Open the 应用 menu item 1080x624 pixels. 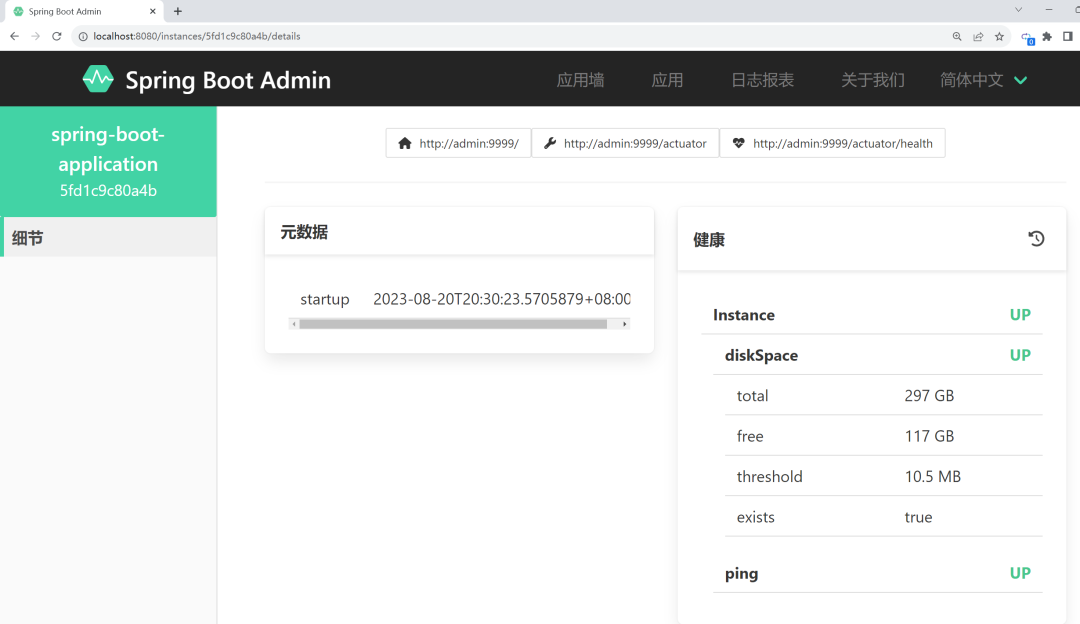pyautogui.click(x=667, y=80)
